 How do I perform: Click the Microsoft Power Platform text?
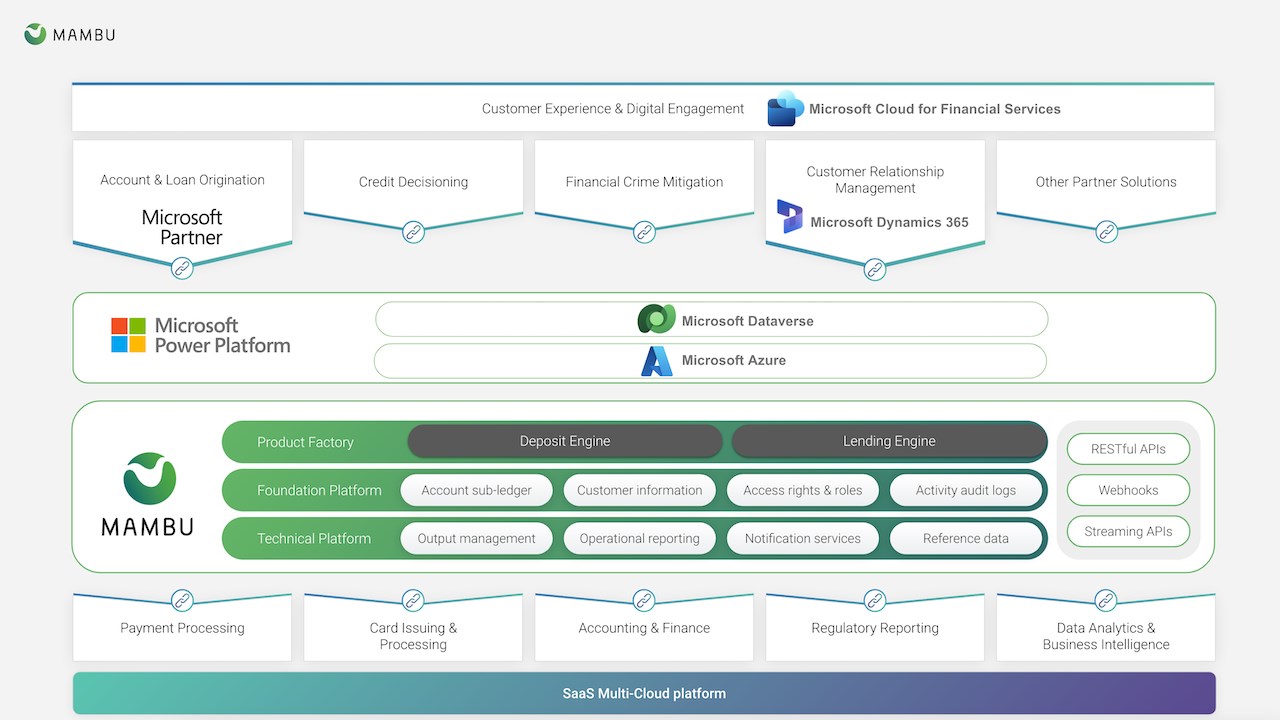(222, 335)
